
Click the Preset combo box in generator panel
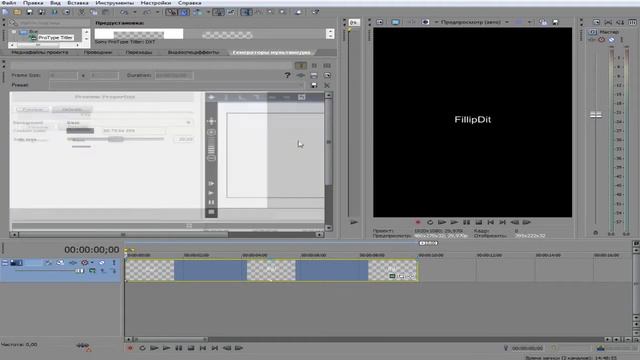tap(176, 85)
